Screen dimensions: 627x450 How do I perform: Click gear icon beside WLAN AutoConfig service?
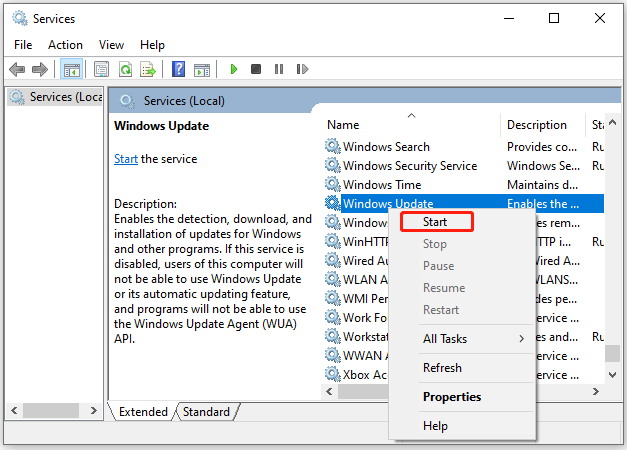pos(332,279)
